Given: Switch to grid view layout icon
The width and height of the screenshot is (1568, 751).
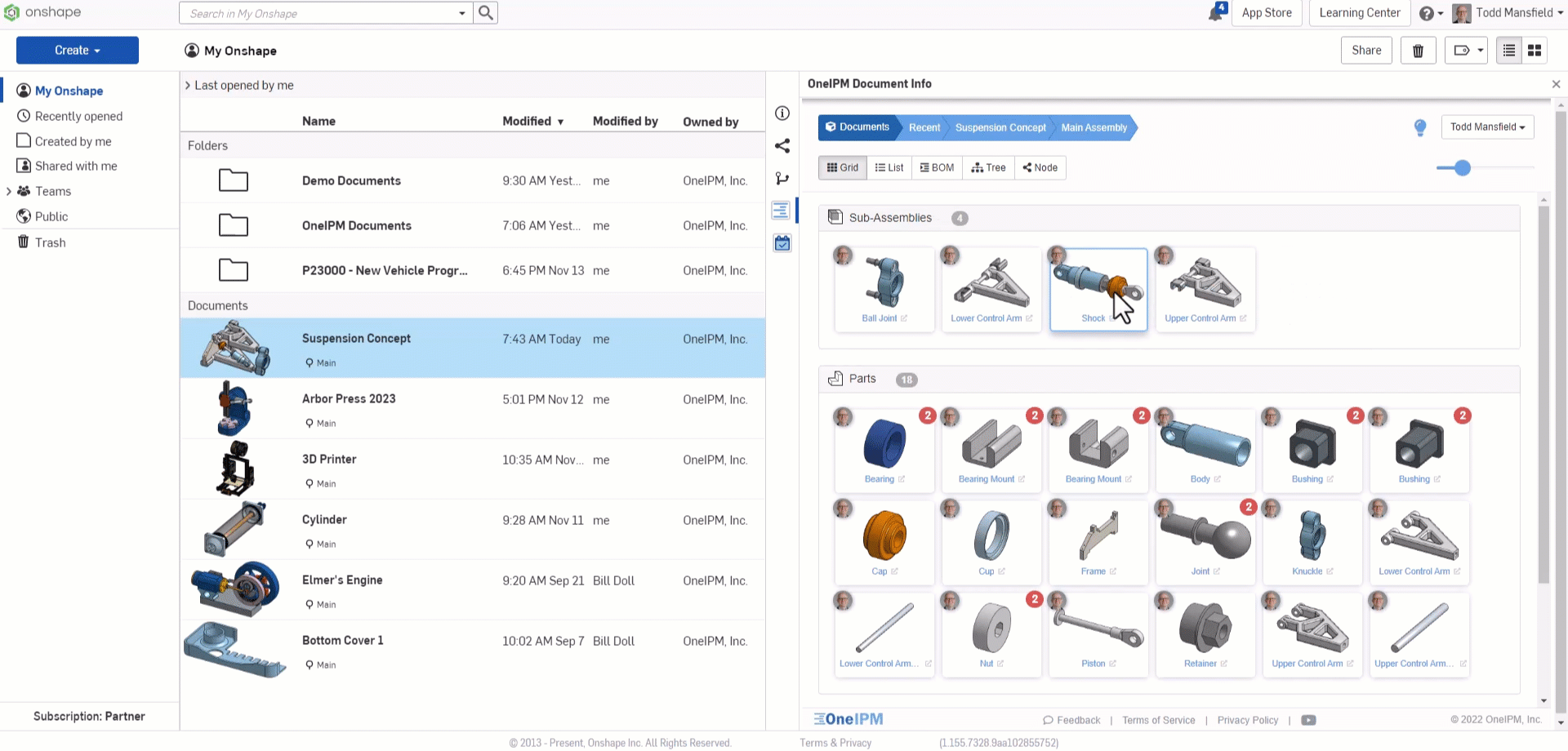Looking at the screenshot, I should (1535, 51).
